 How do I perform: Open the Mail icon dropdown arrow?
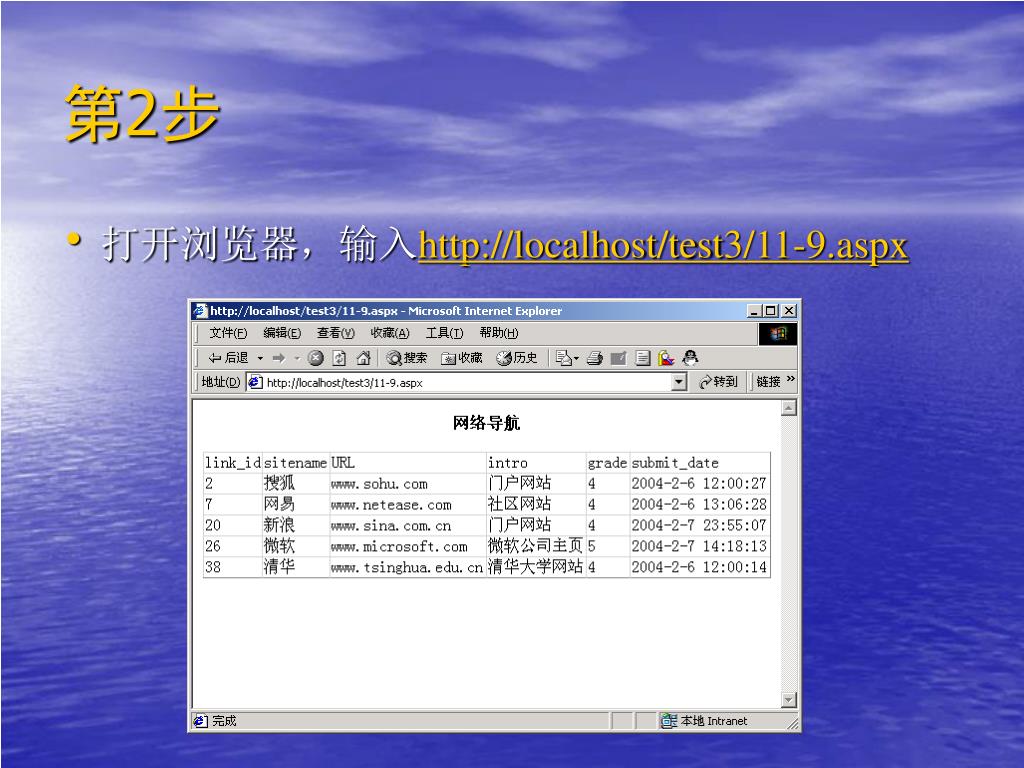point(577,359)
